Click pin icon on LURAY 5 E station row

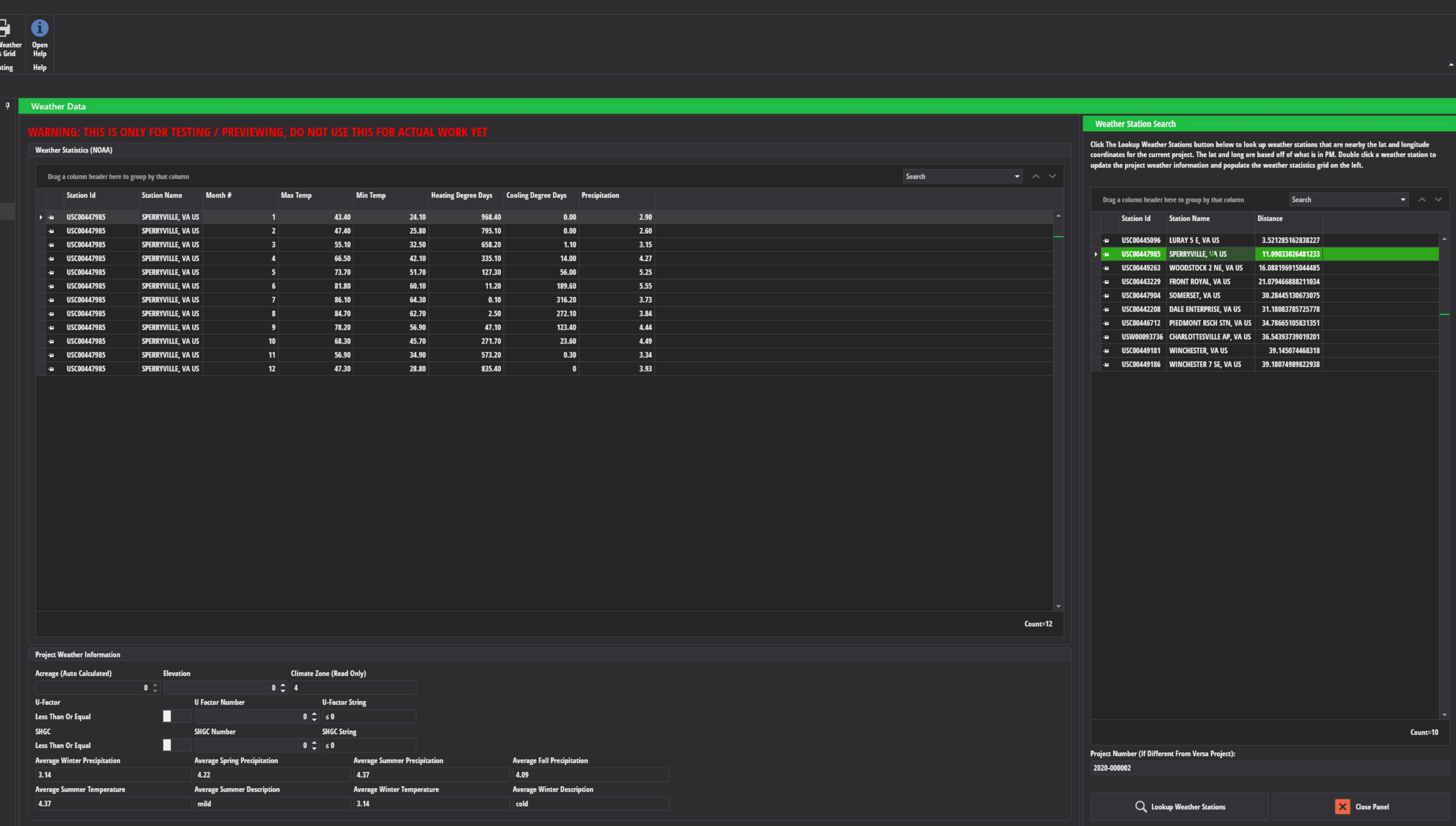1106,241
